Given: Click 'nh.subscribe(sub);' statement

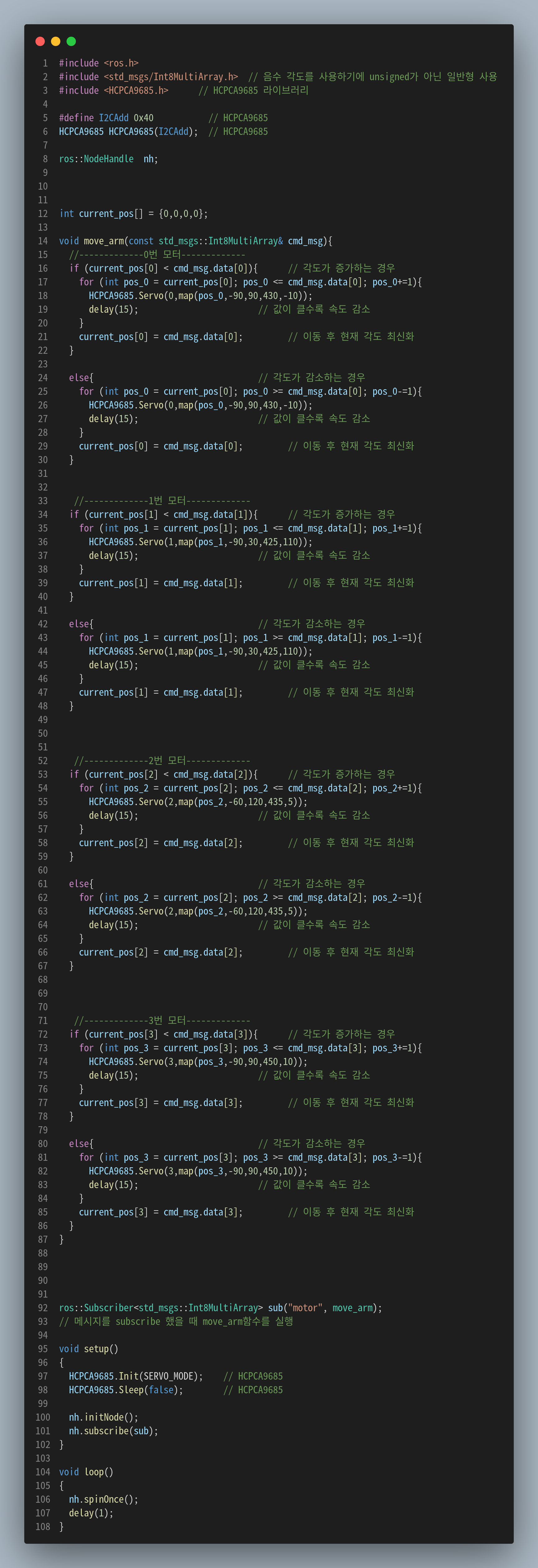Looking at the screenshot, I should tap(113, 1431).
